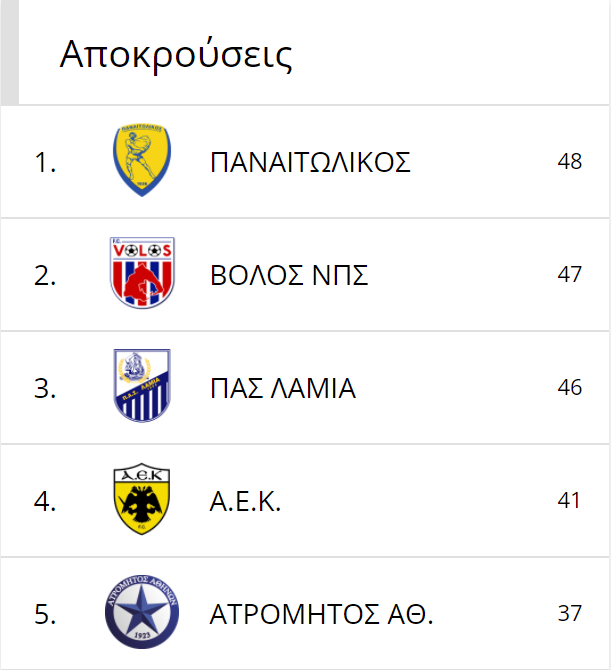Open the ΑΤΡΟΜΗΤΟΣ ΑΘ. team name
Image resolution: width=611 pixels, height=670 pixels.
coord(321,614)
